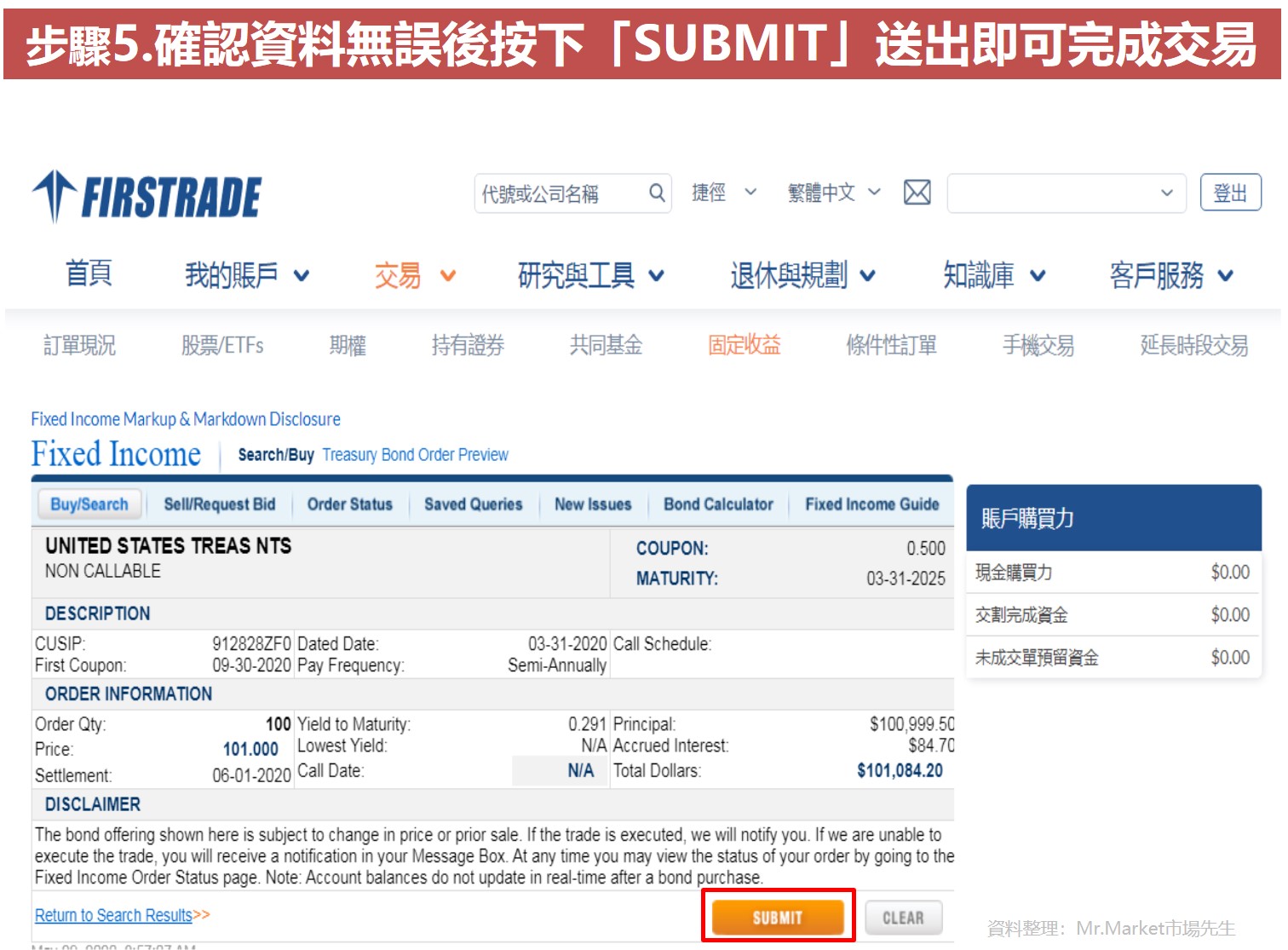Click the 賬戶購買力 panel header

point(1113,518)
